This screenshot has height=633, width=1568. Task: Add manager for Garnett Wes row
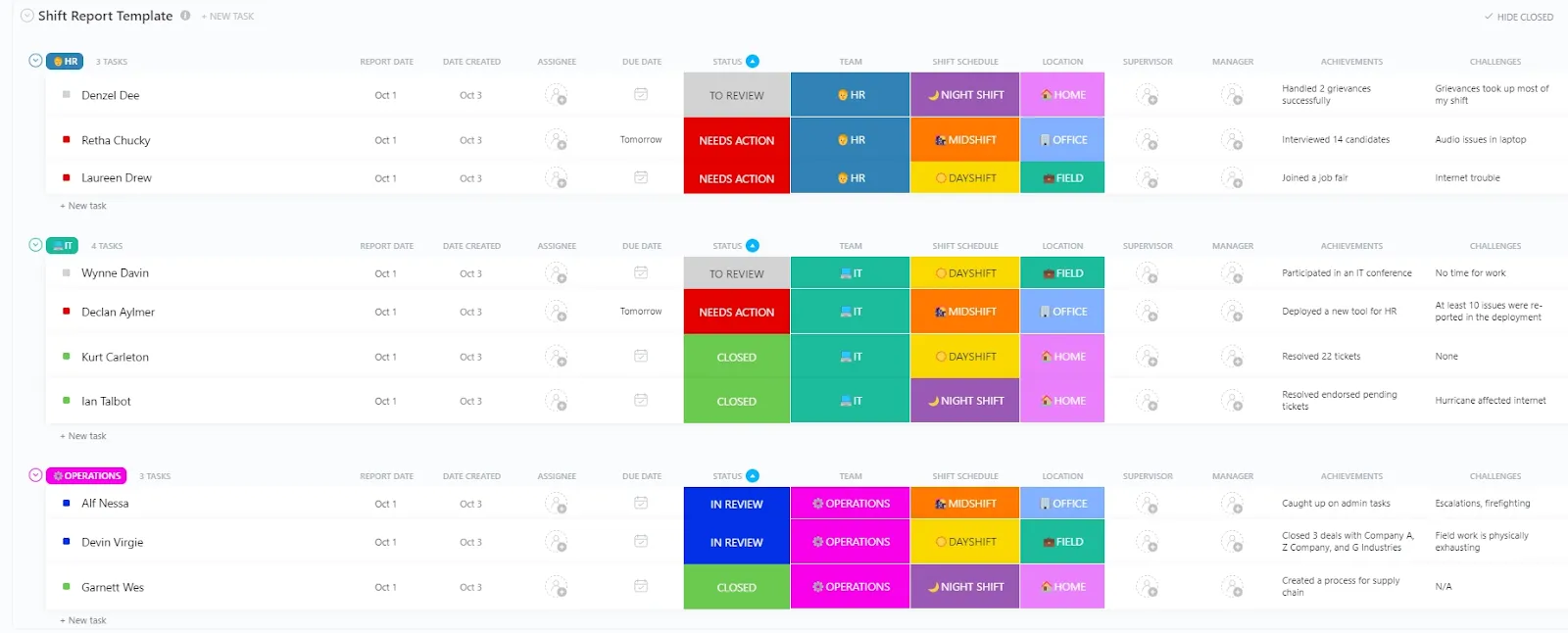pos(1232,587)
